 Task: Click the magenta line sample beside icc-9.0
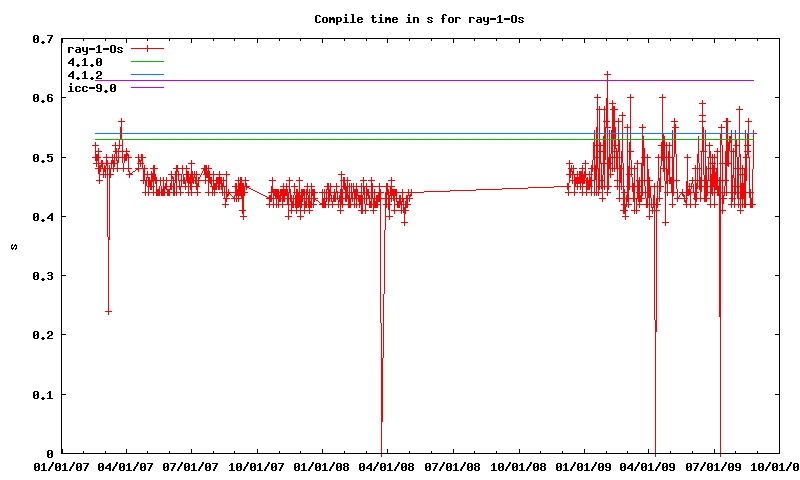(x=146, y=88)
